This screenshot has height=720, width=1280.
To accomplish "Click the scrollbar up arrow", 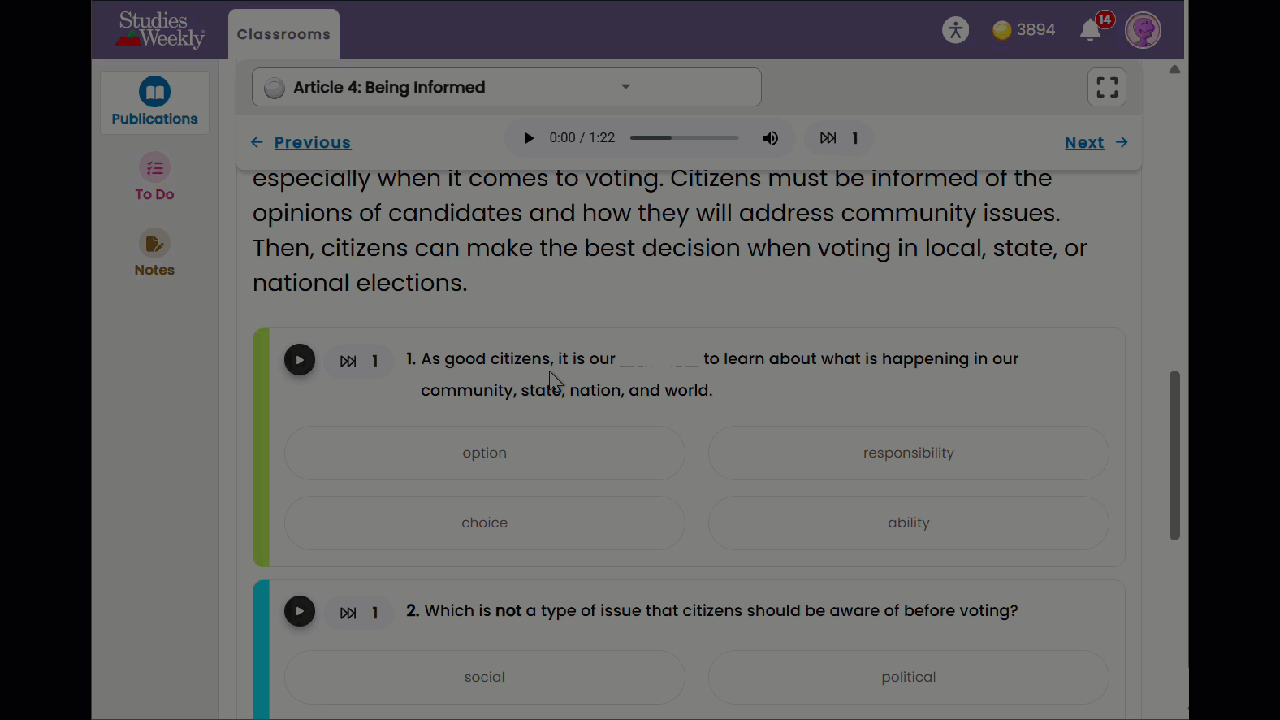I will (1175, 69).
